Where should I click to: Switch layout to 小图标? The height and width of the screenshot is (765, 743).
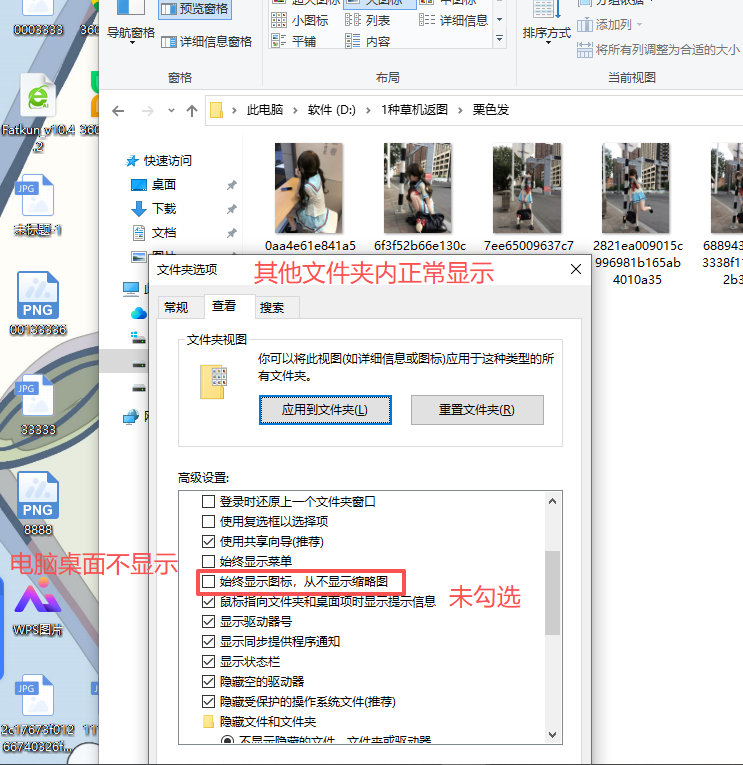(x=300, y=20)
